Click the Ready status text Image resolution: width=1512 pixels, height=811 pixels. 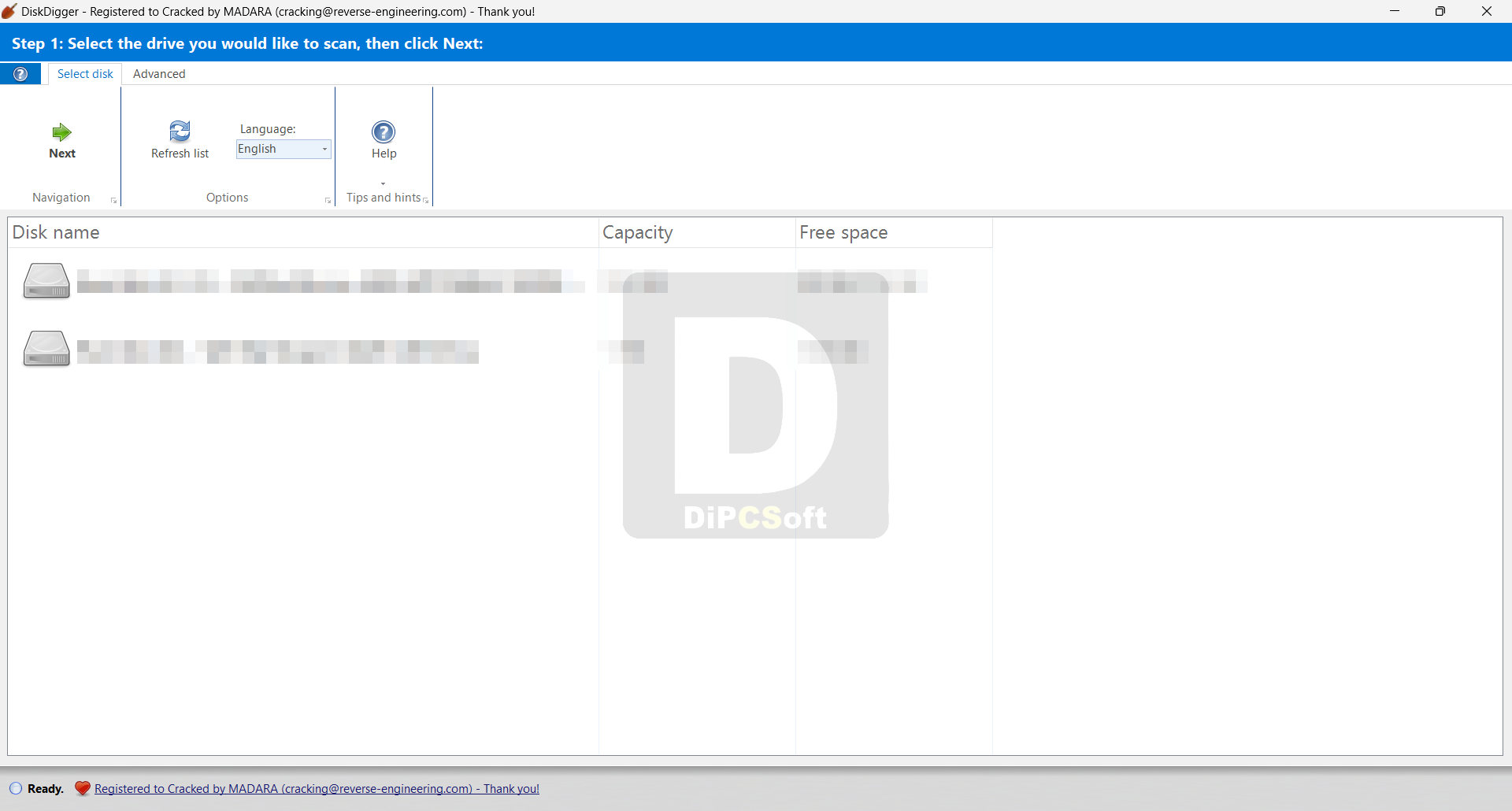click(46, 789)
